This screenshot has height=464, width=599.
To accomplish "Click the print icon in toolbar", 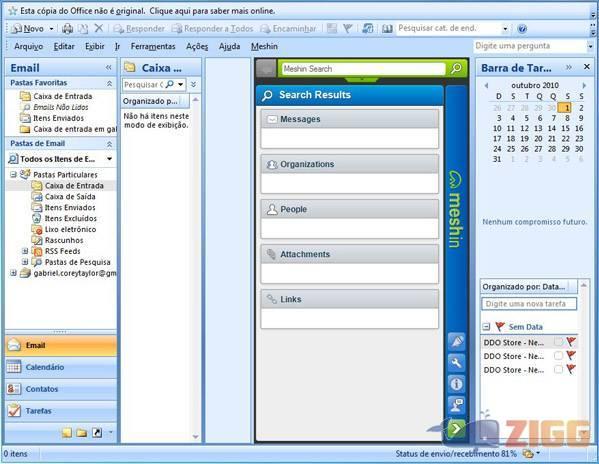I will click(68, 28).
